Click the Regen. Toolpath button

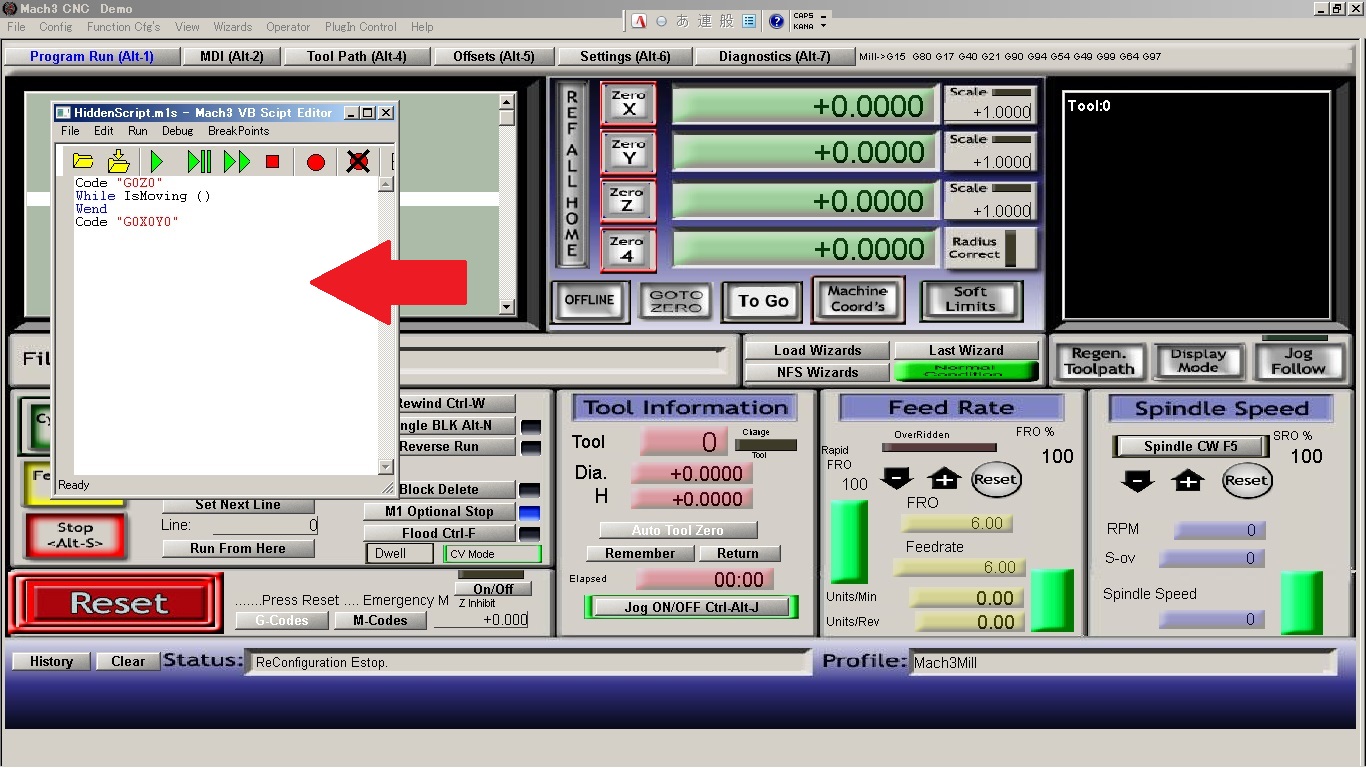point(1099,361)
